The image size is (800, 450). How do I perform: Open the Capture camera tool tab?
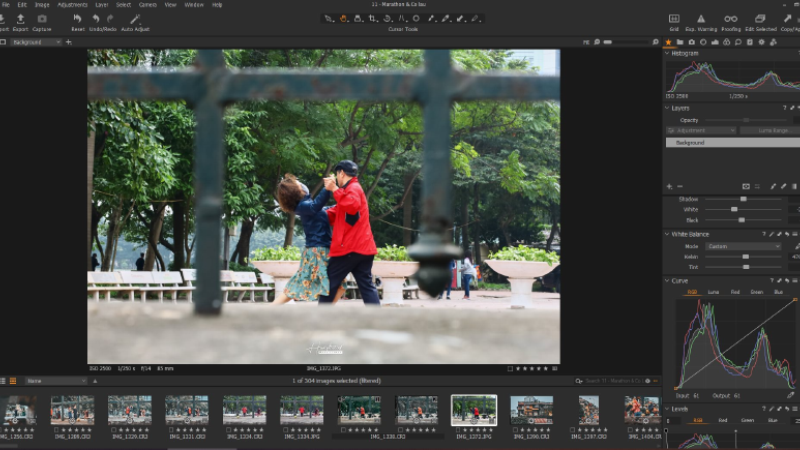point(691,42)
